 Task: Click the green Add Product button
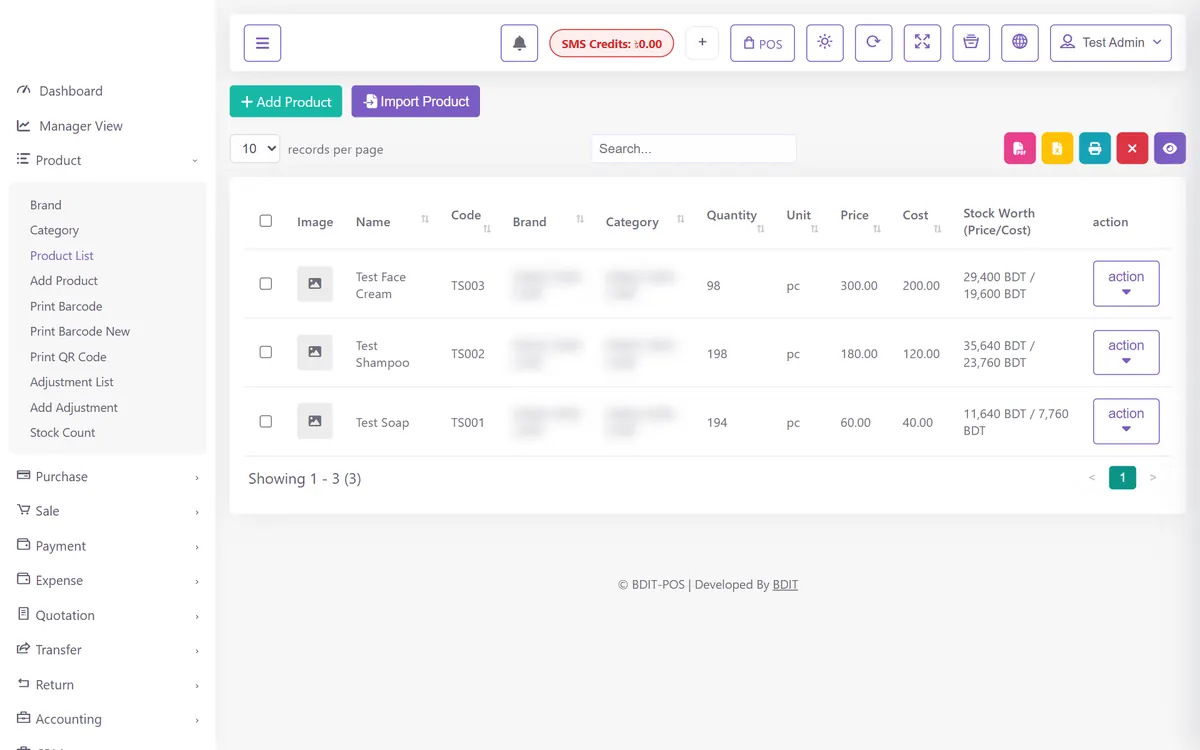click(x=286, y=101)
